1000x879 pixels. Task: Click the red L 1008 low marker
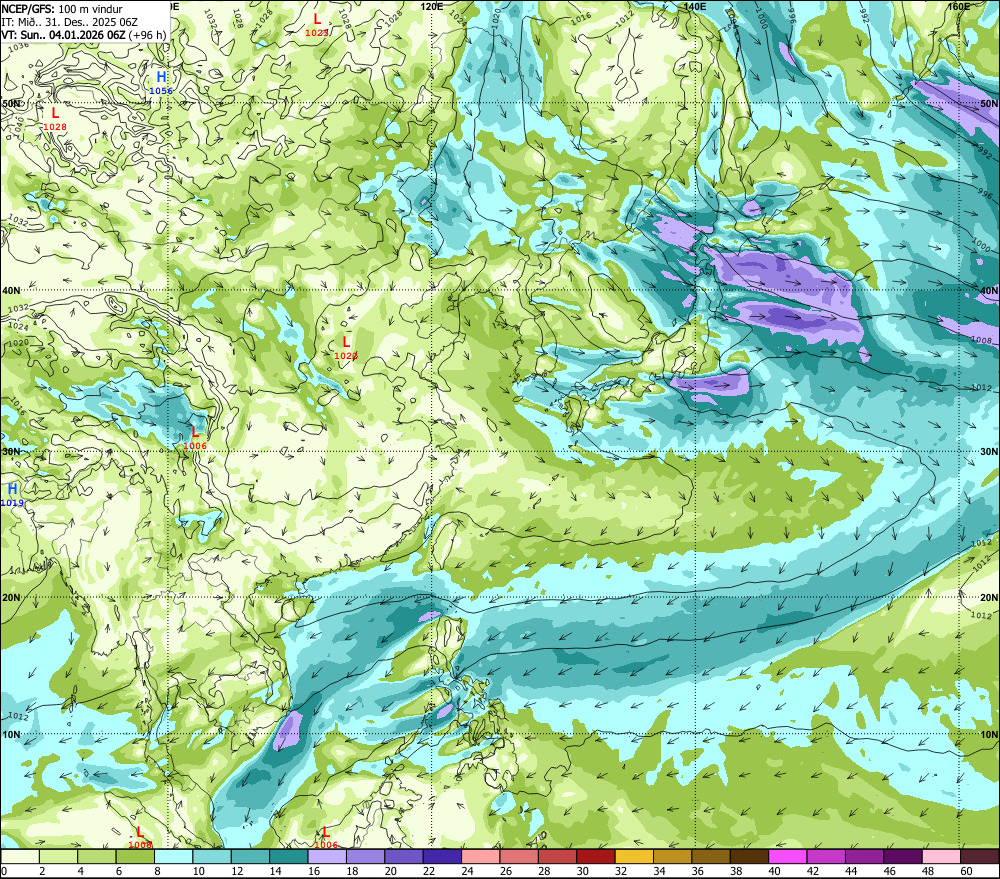click(140, 838)
